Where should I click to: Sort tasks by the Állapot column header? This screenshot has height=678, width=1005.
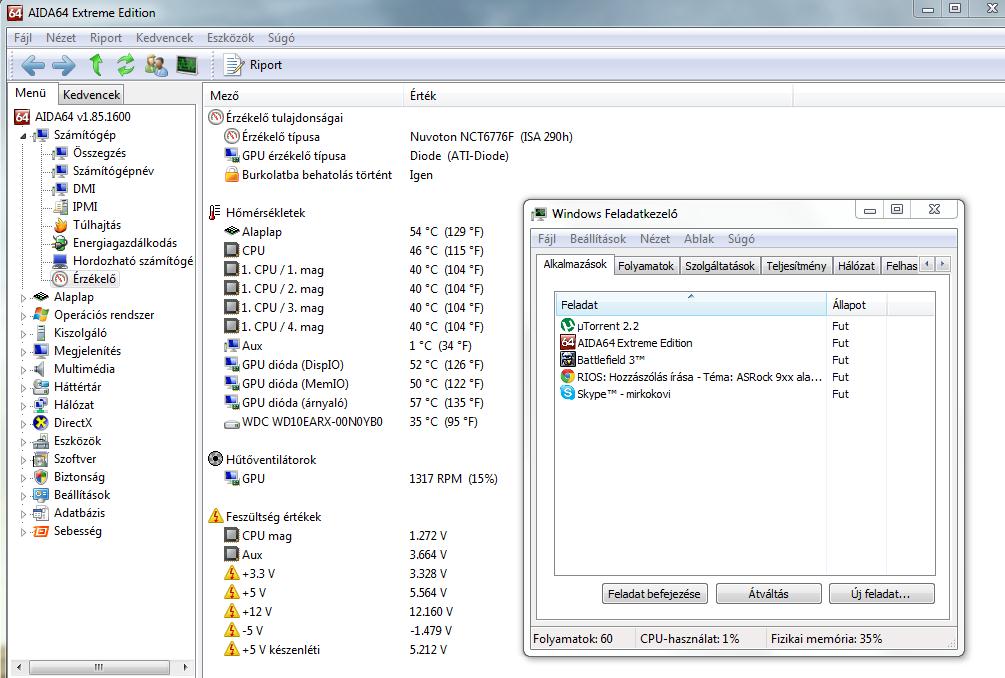tap(856, 304)
